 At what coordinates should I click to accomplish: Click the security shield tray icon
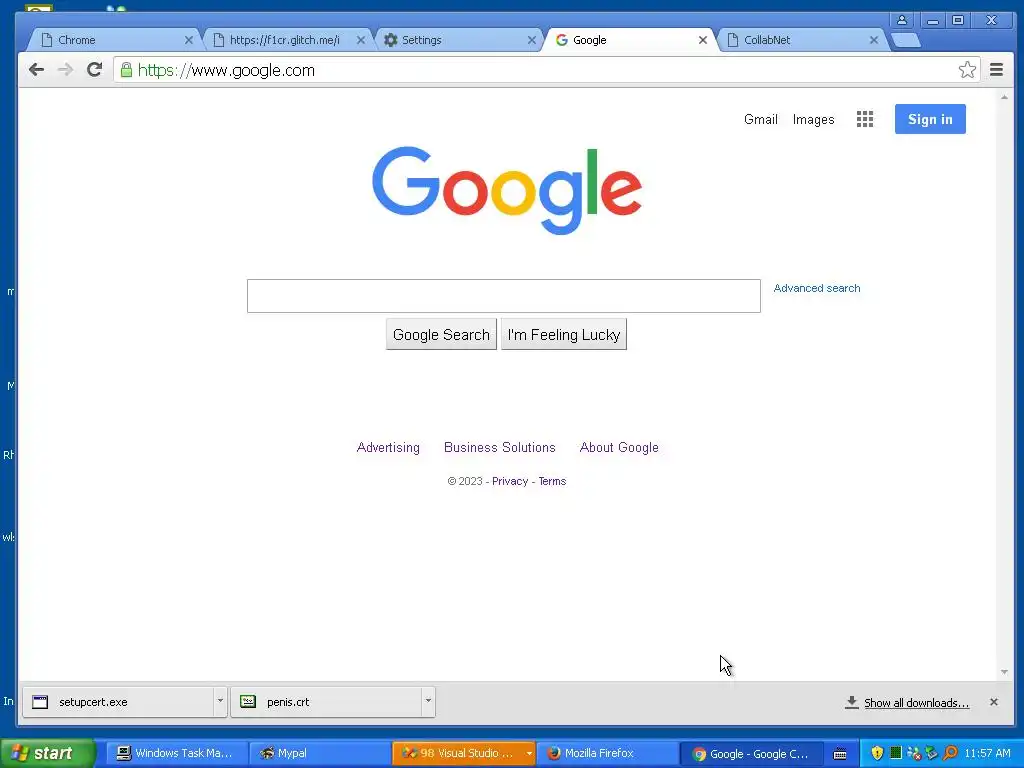(x=877, y=753)
